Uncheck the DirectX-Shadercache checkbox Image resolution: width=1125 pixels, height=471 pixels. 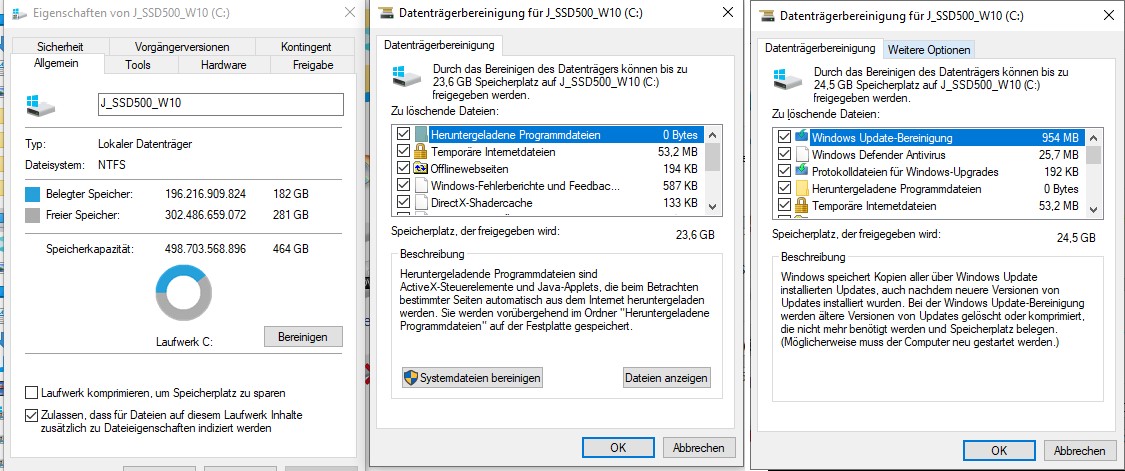click(x=403, y=202)
